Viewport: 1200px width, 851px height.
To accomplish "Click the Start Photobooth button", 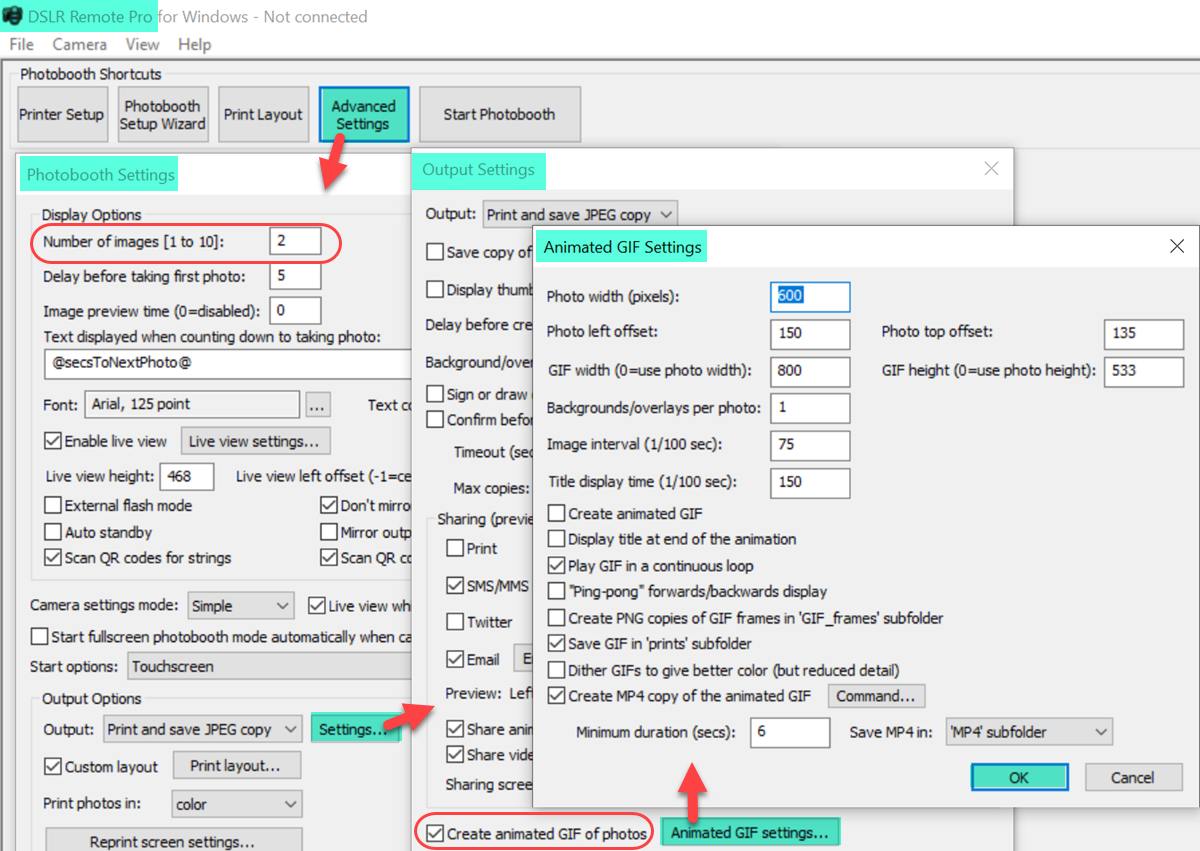I will (499, 114).
